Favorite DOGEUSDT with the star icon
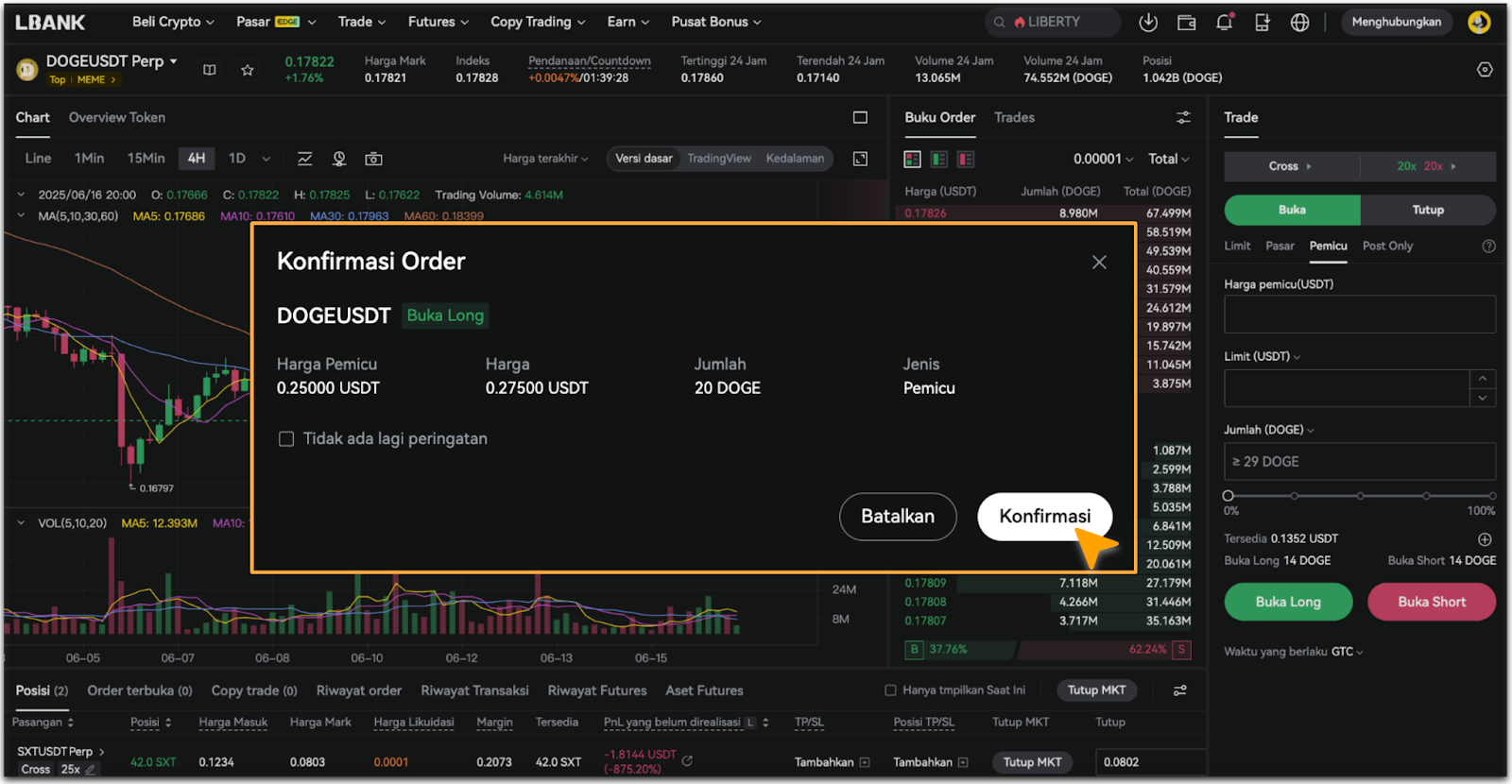Viewport: 1512px width, 784px height. pyautogui.click(x=247, y=70)
